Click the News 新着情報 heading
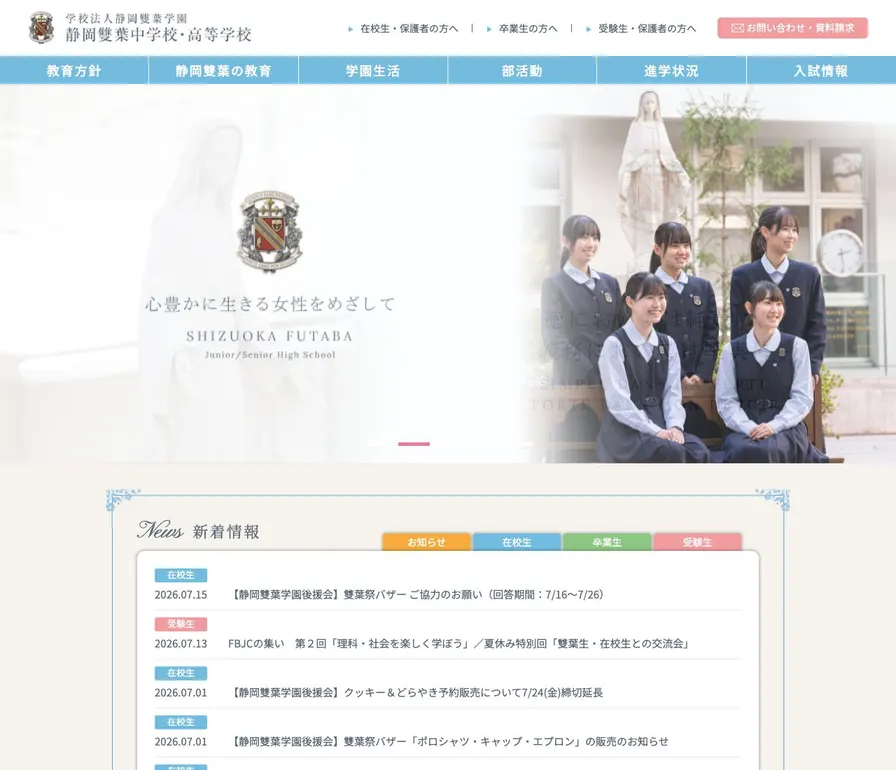Image resolution: width=896 pixels, height=770 pixels. [198, 531]
